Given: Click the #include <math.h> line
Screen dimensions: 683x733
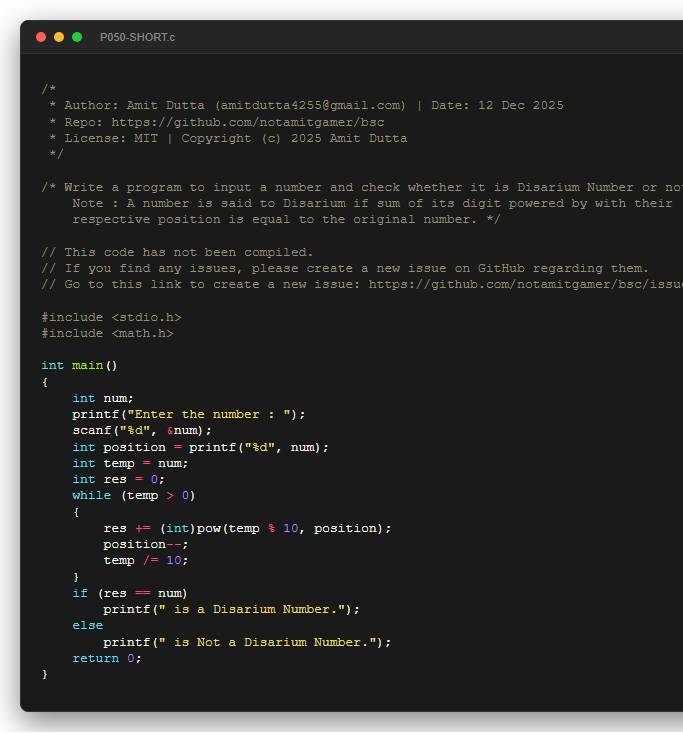Looking at the screenshot, I should pyautogui.click(x=108, y=333).
